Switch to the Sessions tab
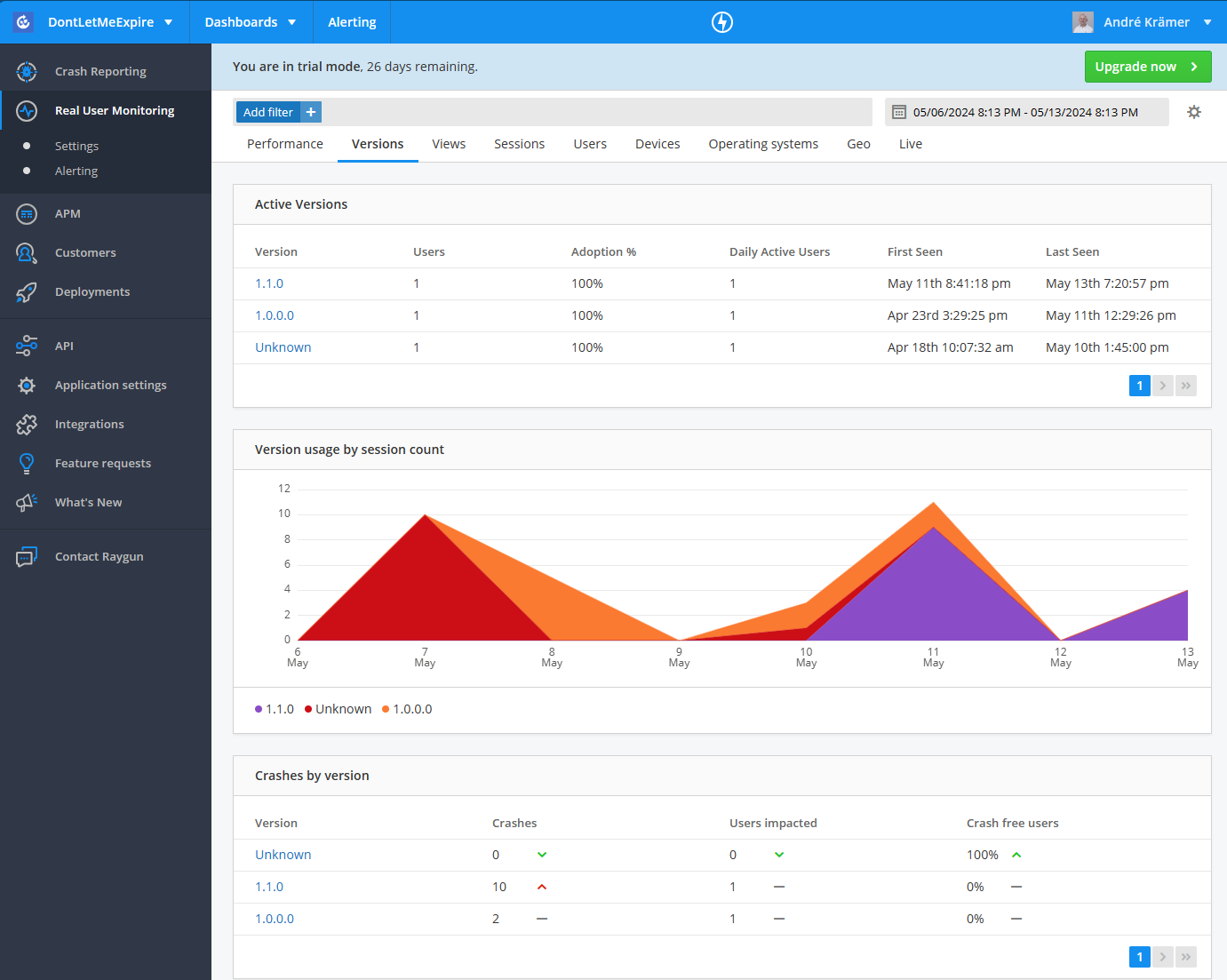1227x980 pixels. (x=519, y=143)
